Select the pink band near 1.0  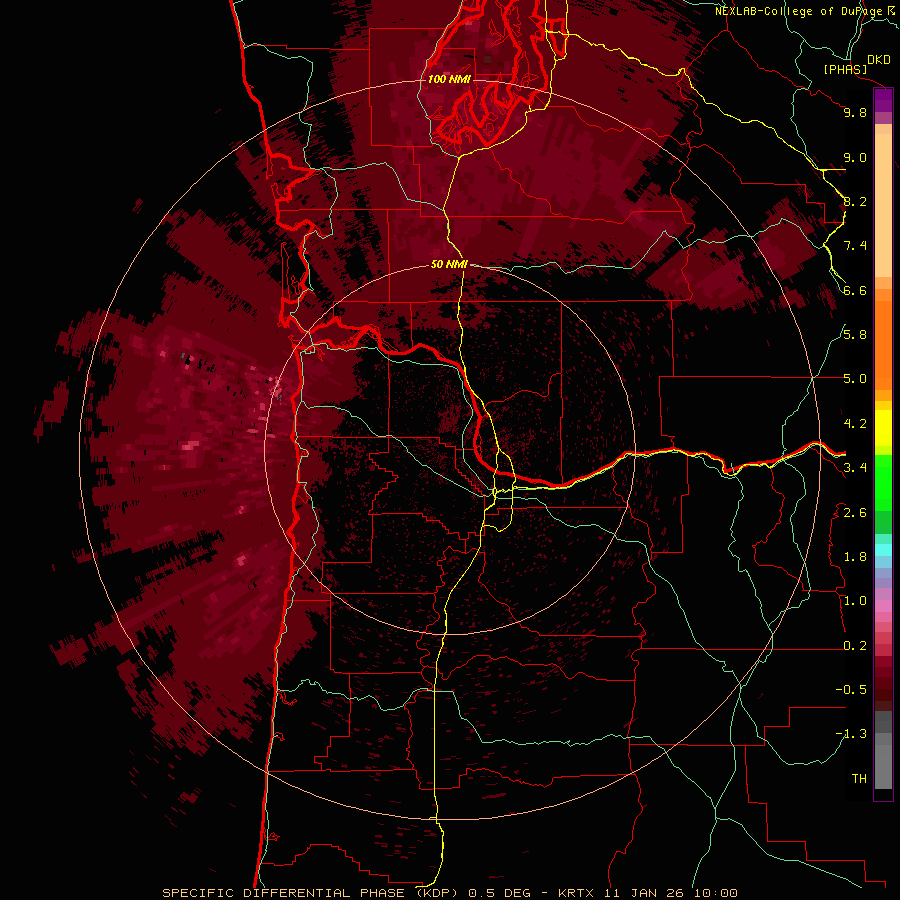[x=883, y=606]
